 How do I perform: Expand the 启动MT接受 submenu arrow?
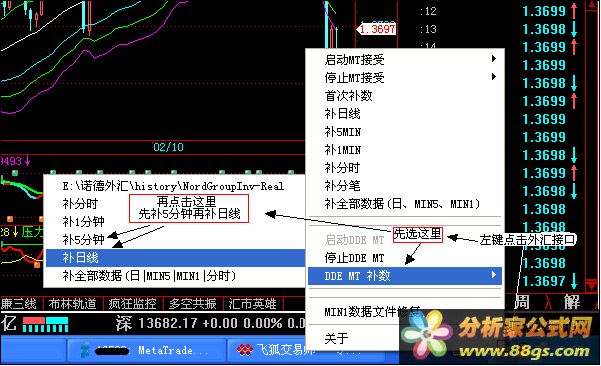494,59
